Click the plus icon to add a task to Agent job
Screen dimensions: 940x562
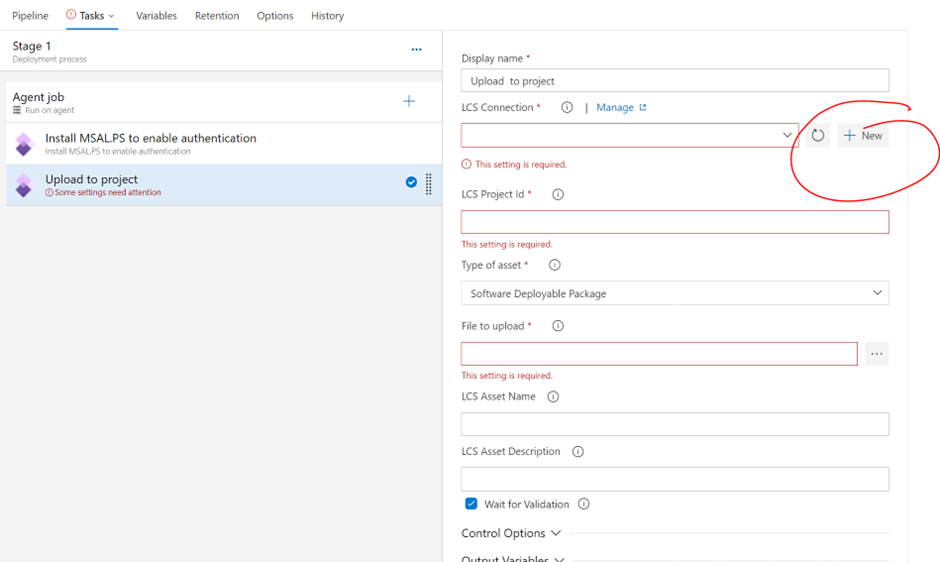pos(408,101)
